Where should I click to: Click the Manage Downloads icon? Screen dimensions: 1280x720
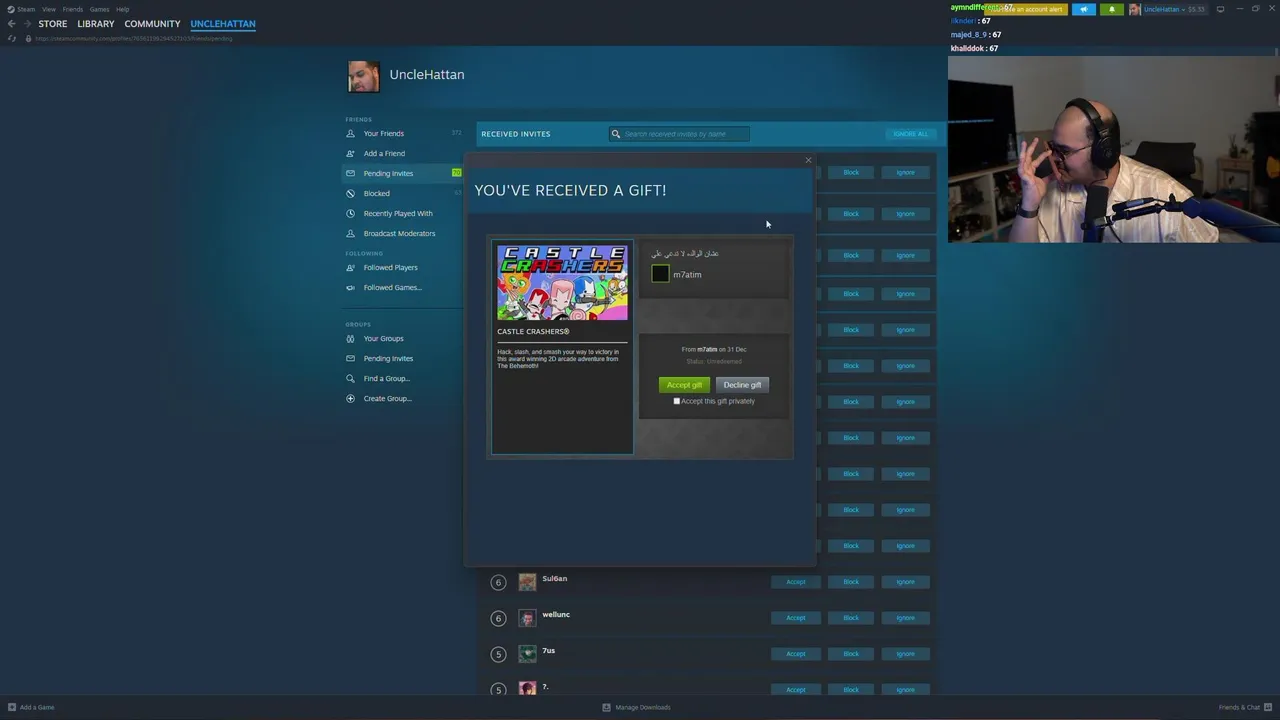tap(606, 707)
